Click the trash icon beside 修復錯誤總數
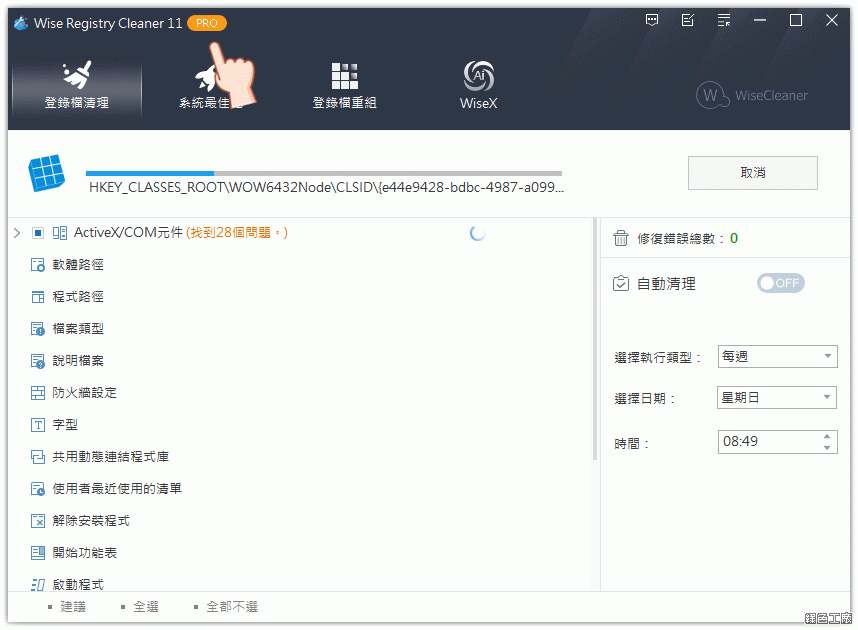 (x=621, y=238)
